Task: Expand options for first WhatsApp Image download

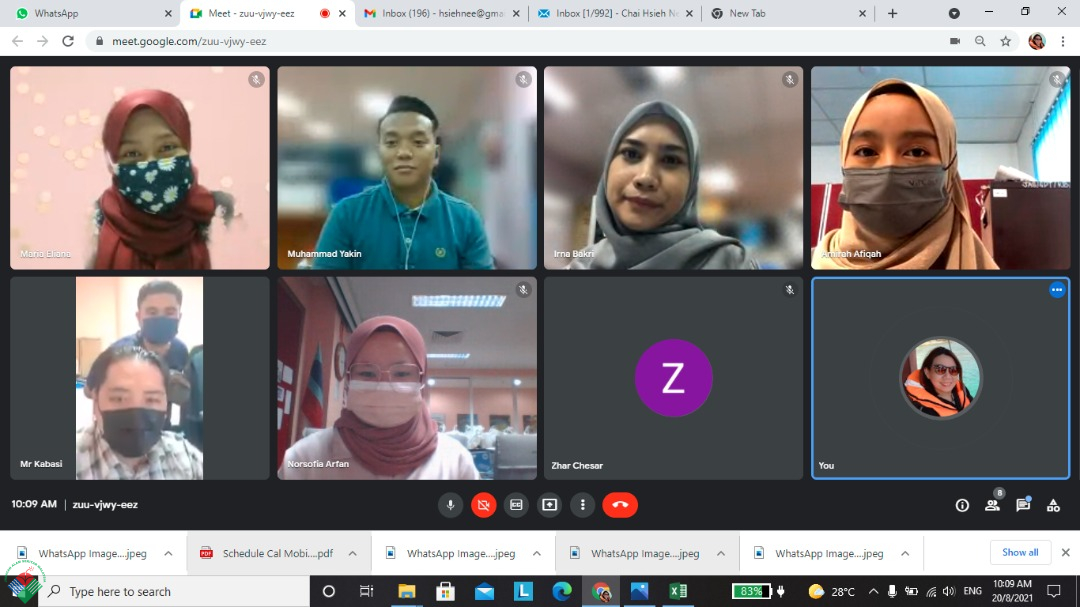Action: pyautogui.click(x=168, y=553)
